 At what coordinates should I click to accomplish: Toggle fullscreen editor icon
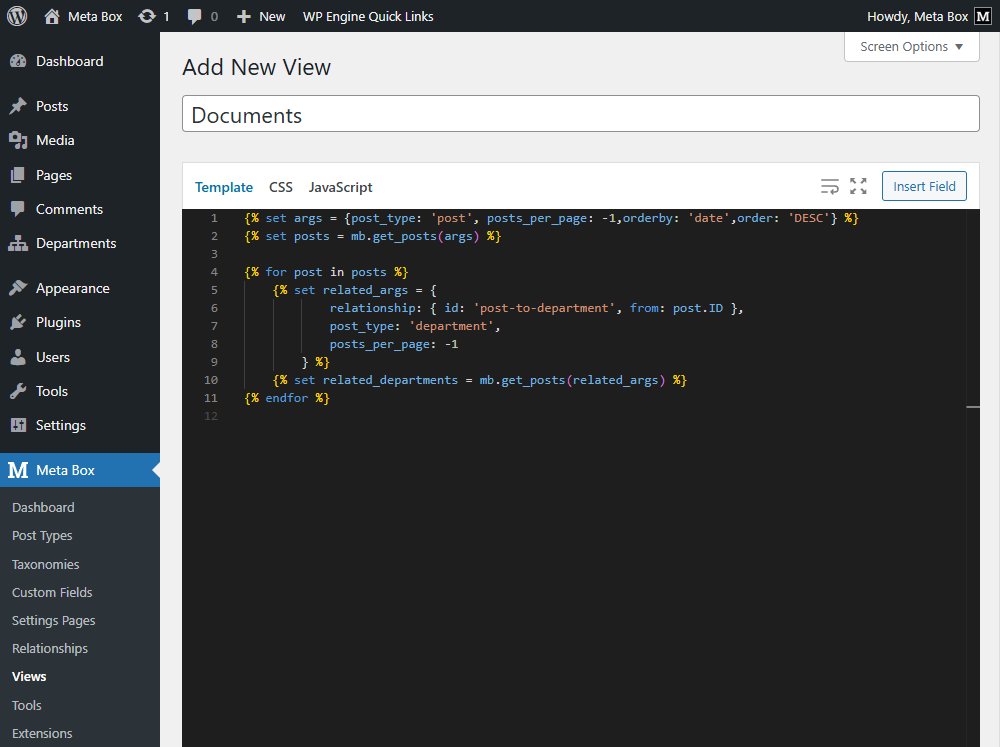tap(858, 186)
